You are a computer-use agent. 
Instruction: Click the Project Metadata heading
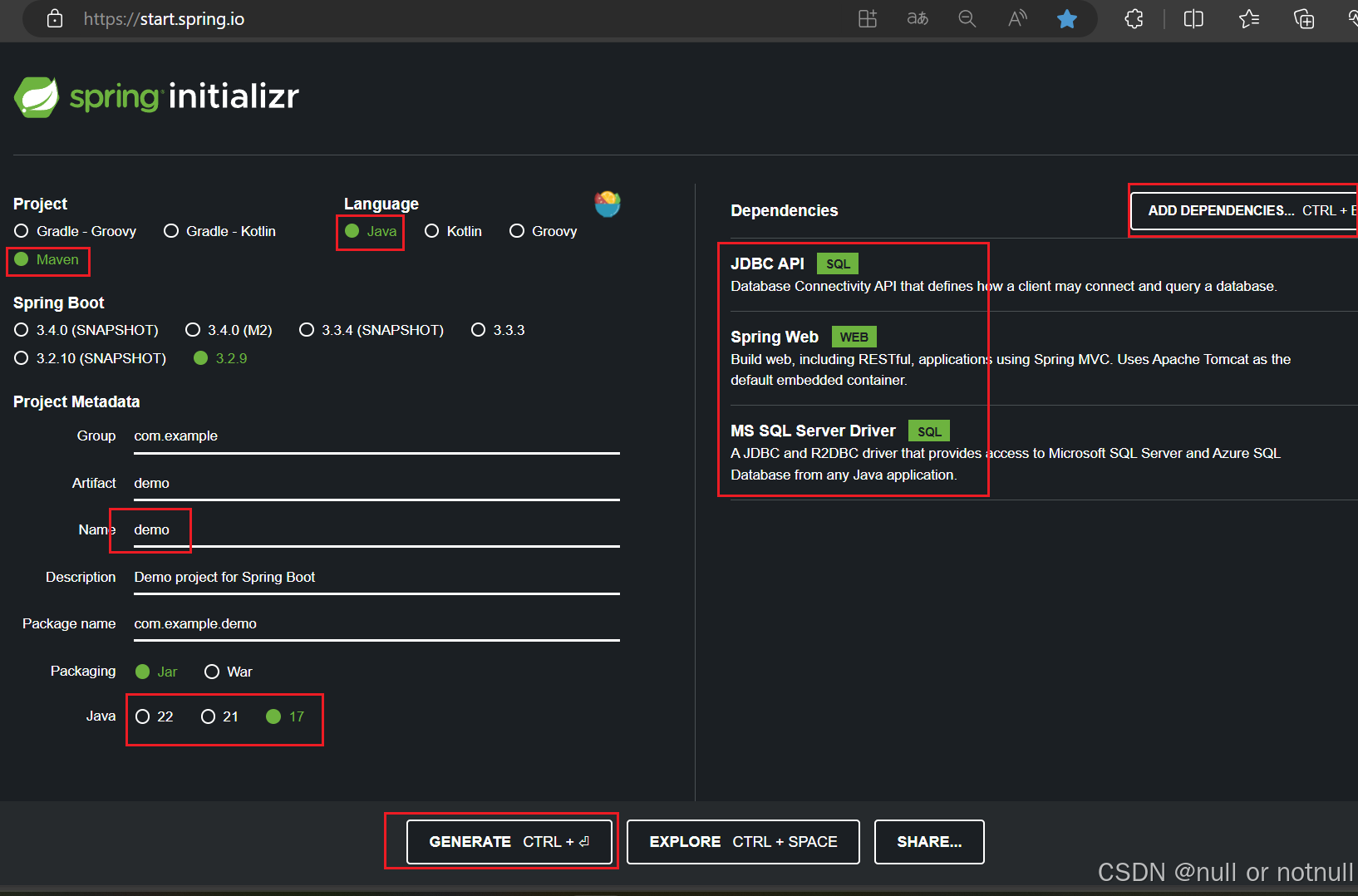(x=76, y=402)
